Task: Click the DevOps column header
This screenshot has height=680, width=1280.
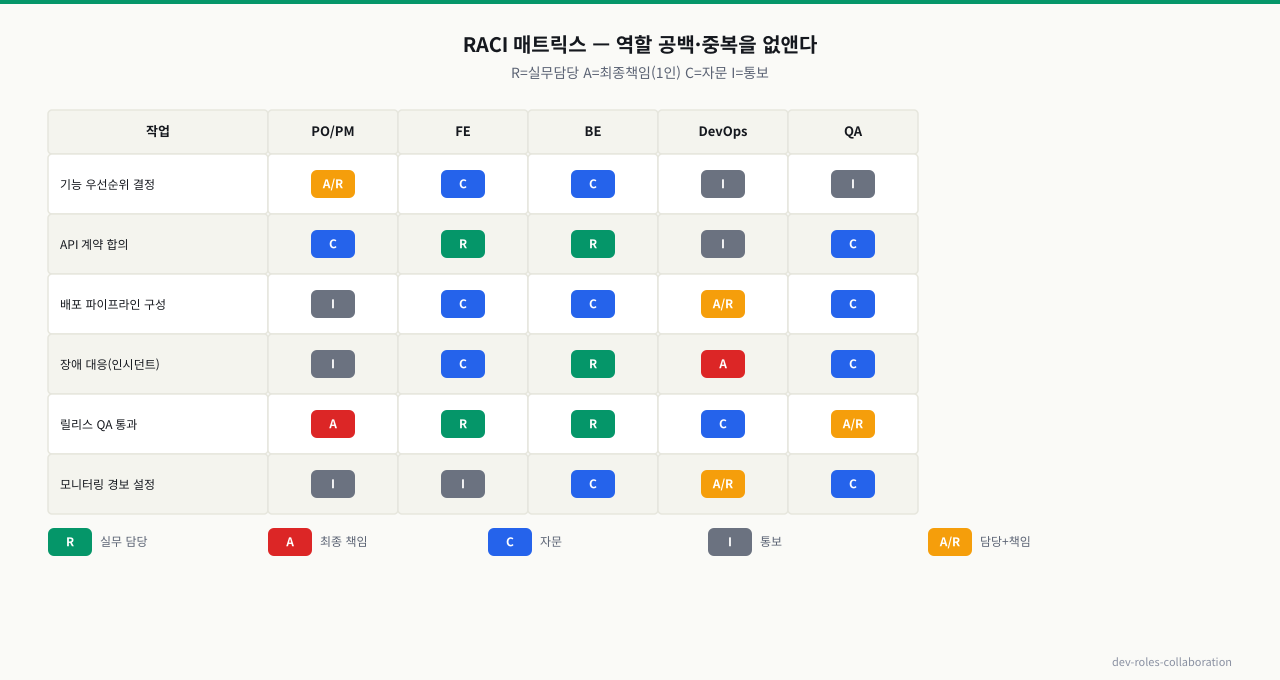Action: click(723, 131)
